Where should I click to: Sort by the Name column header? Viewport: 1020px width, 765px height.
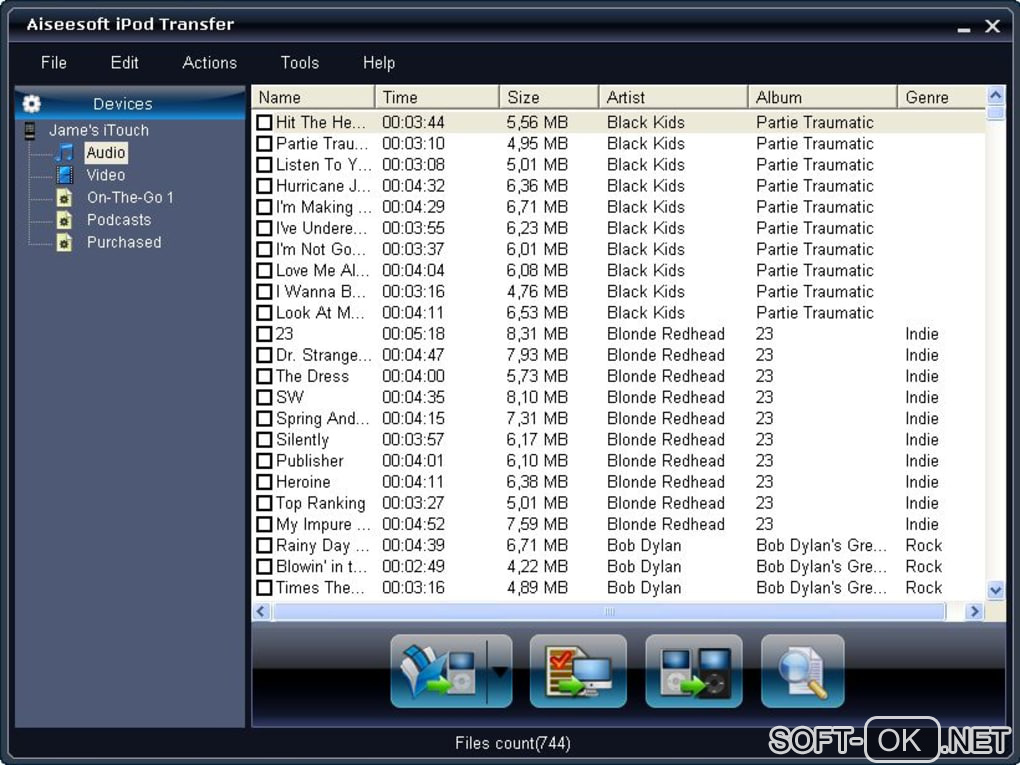[313, 98]
